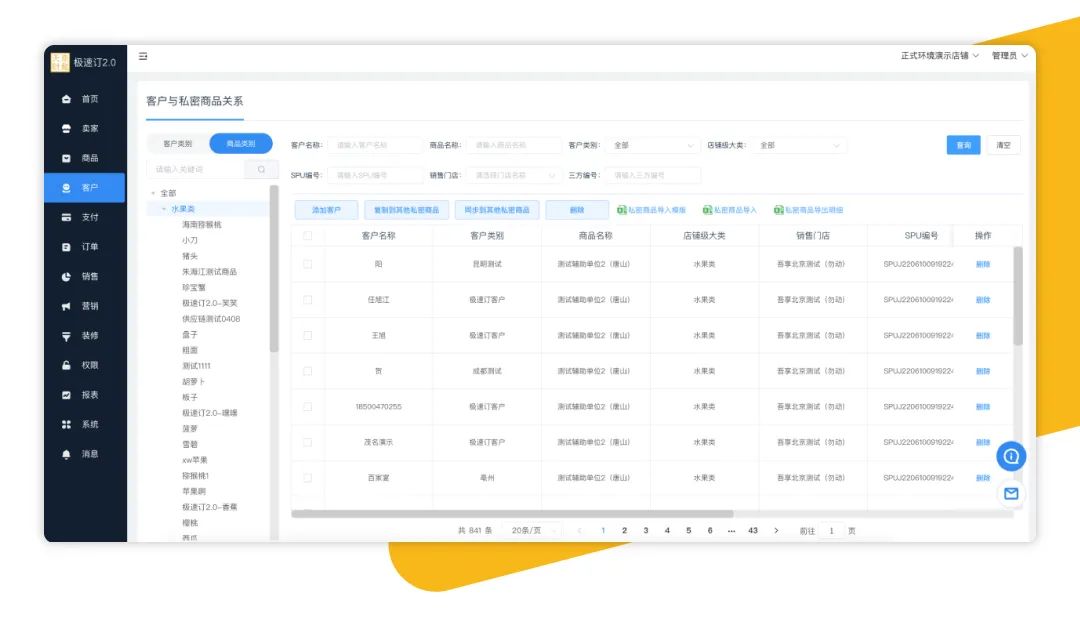Check the row for customer 贾
1080x621 pixels.
tap(307, 371)
